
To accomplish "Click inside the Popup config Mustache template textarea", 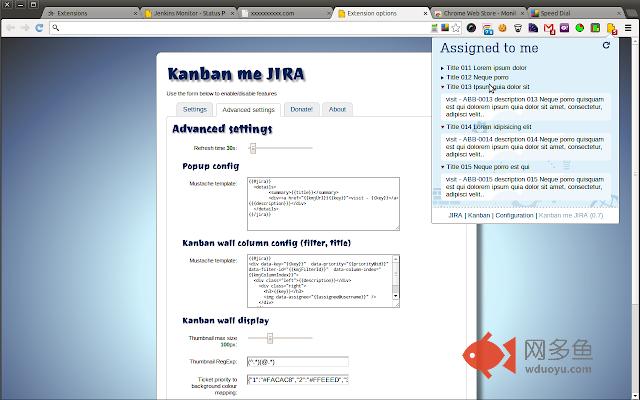I will pyautogui.click(x=323, y=204).
